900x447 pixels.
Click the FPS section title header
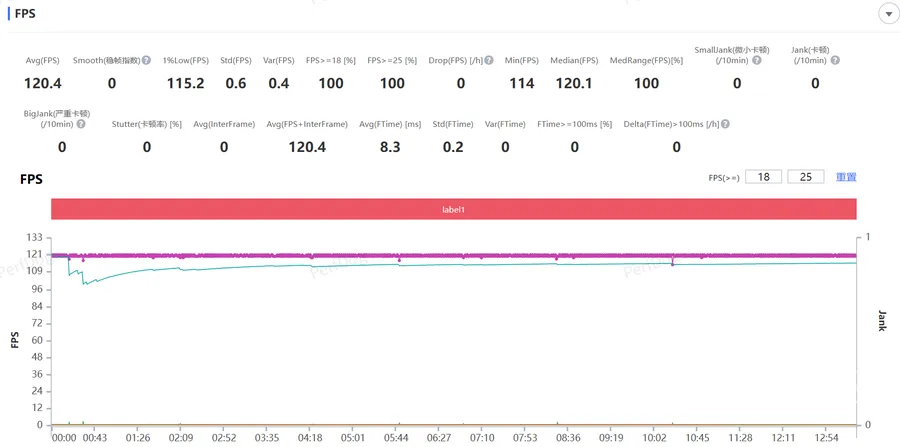click(x=25, y=13)
